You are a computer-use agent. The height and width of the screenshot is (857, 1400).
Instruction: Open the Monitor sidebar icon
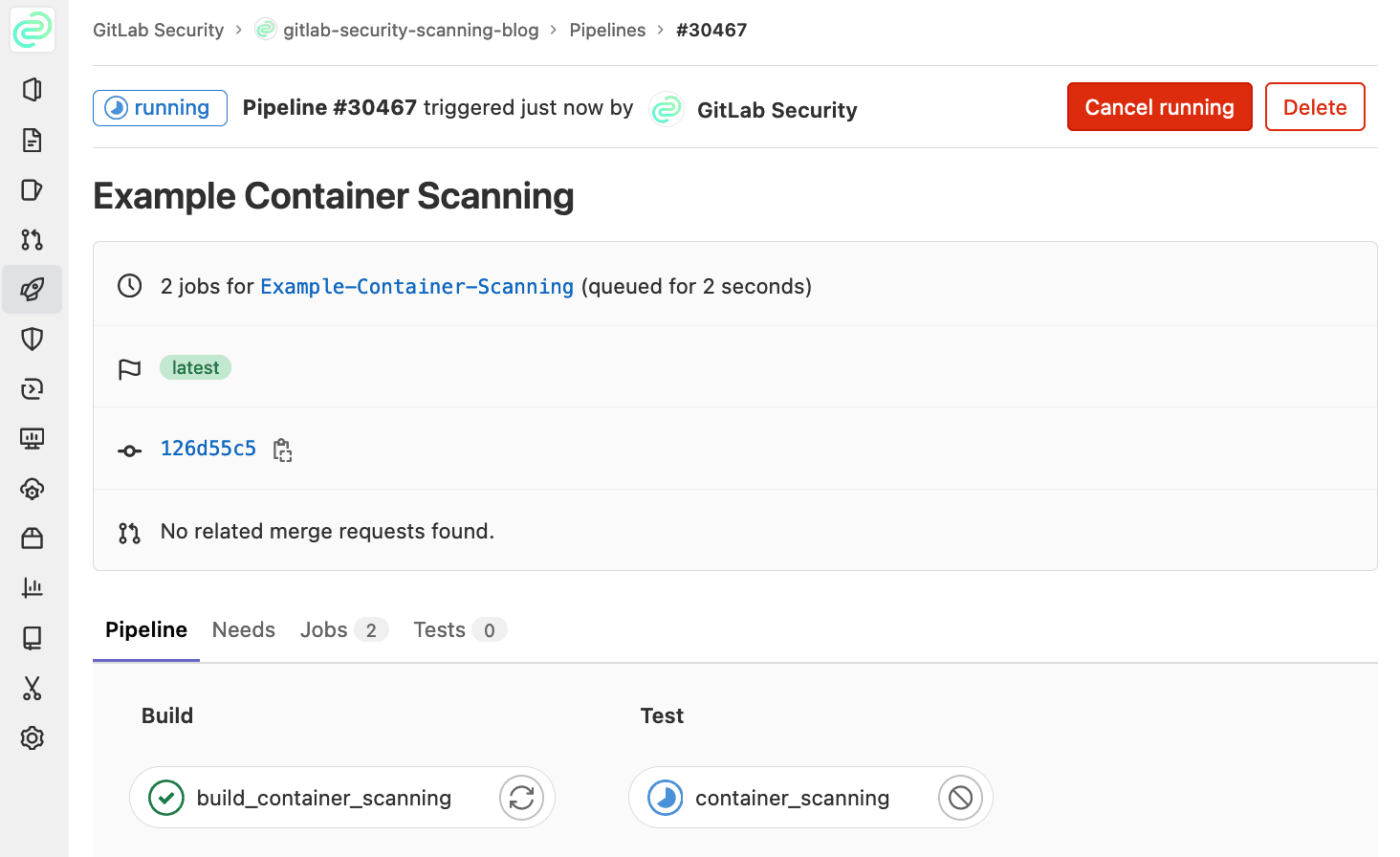33,438
